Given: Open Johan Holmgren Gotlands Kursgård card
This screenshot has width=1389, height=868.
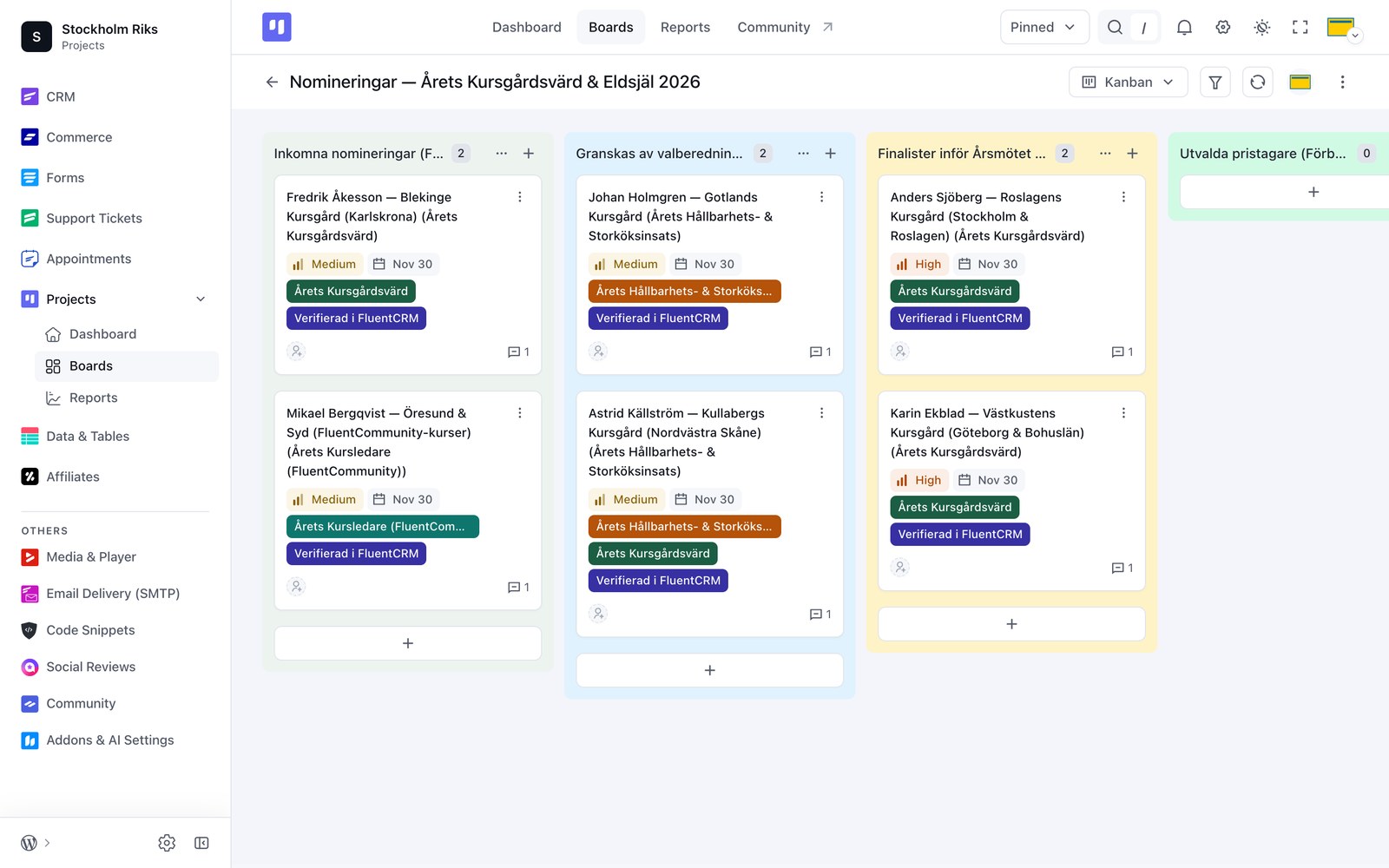Looking at the screenshot, I should point(681,216).
